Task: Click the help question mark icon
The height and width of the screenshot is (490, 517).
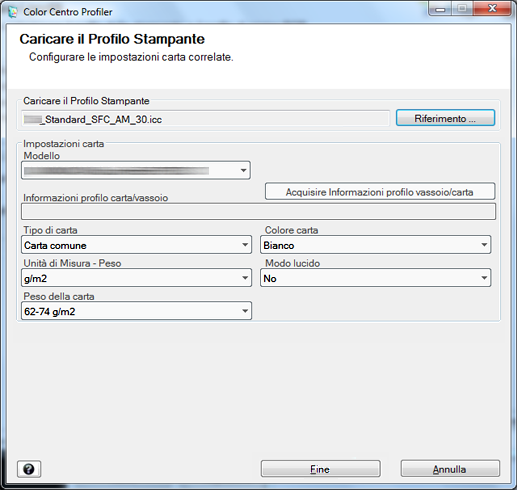Action: click(x=29, y=469)
